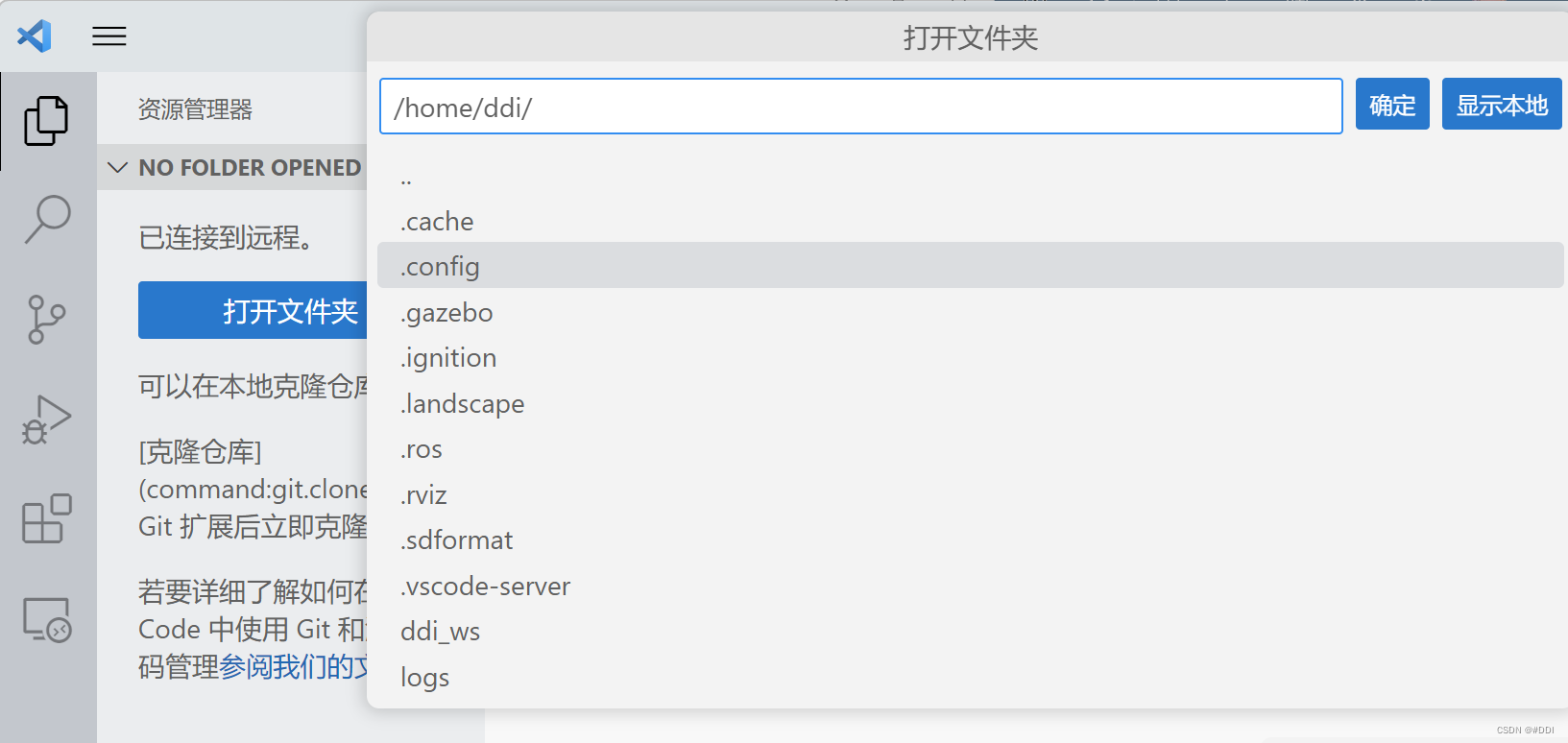This screenshot has height=743, width=1568.
Task: Open the Search view icon
Action: 48,221
